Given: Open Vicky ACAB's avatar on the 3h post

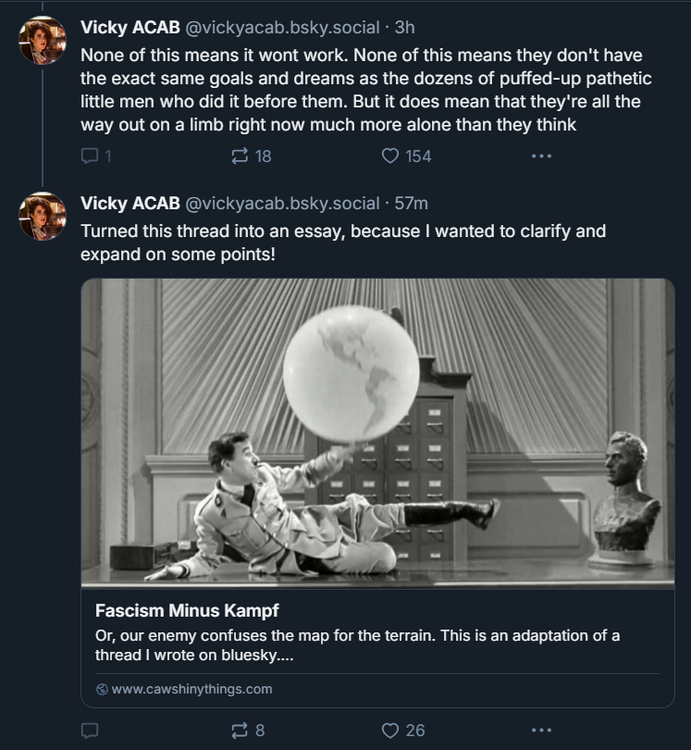Looking at the screenshot, I should [x=43, y=40].
